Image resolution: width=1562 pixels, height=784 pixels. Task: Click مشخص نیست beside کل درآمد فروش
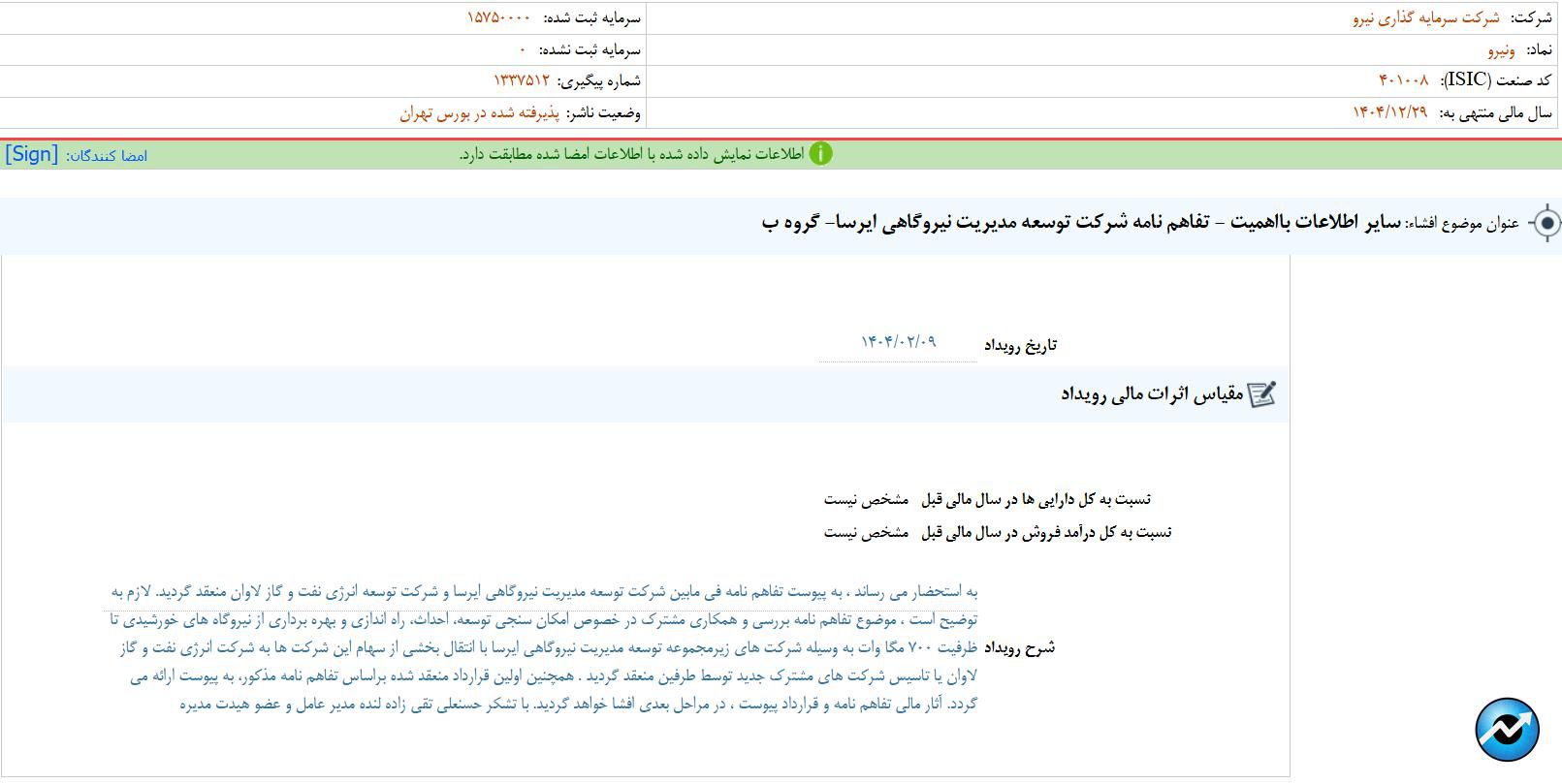pyautogui.click(x=866, y=532)
